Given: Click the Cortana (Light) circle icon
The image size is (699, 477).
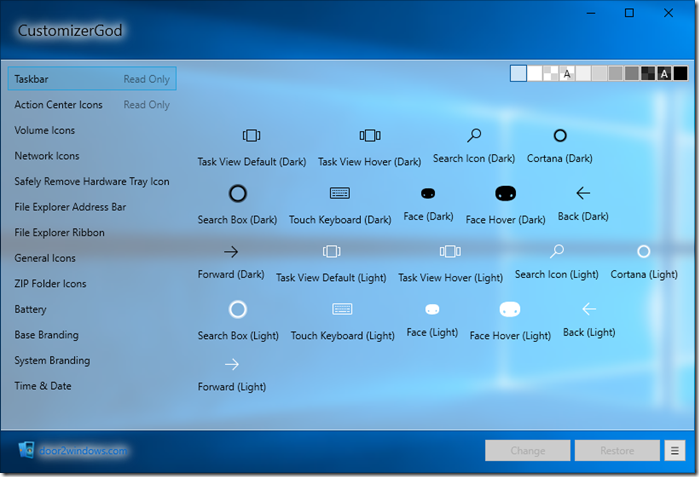Looking at the screenshot, I should 644,251.
